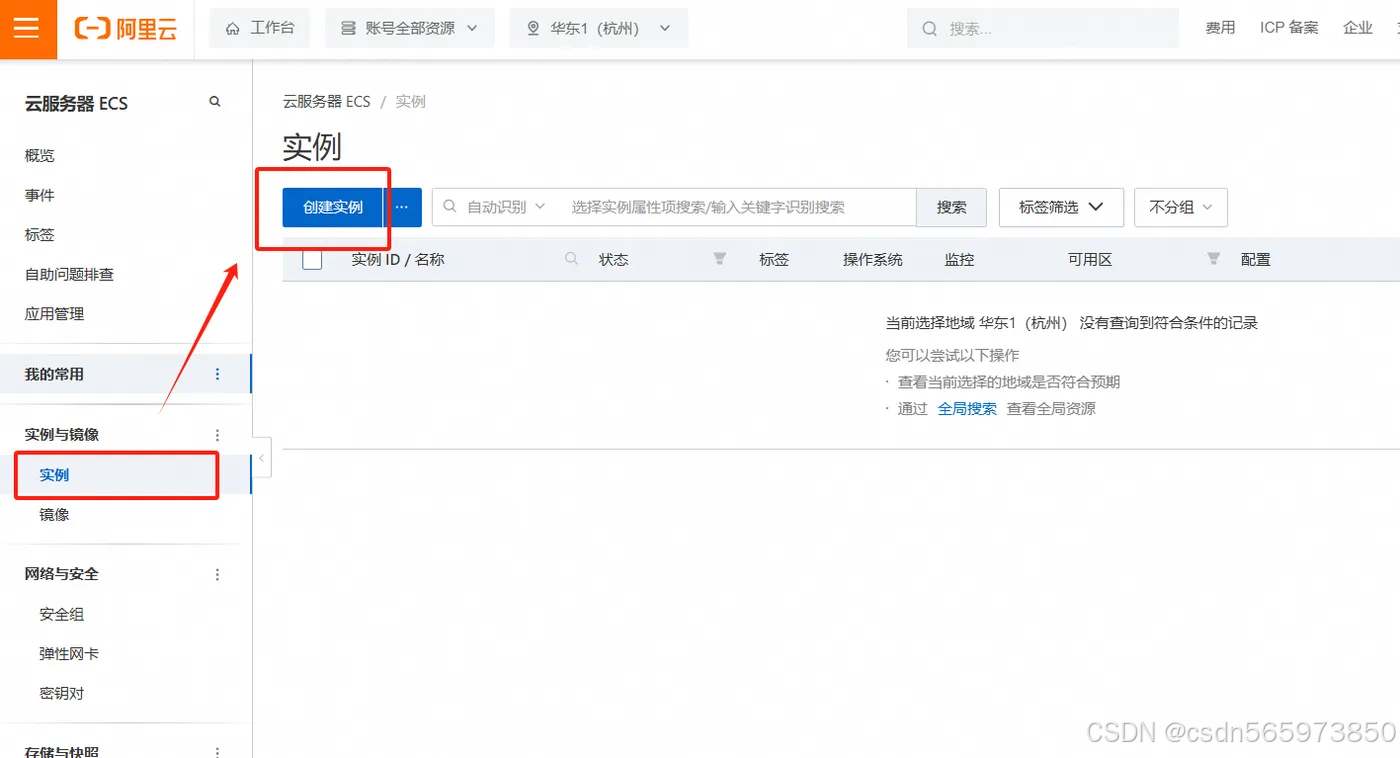
Task: Select the 我的常用 sidebar section
Action: coord(125,374)
